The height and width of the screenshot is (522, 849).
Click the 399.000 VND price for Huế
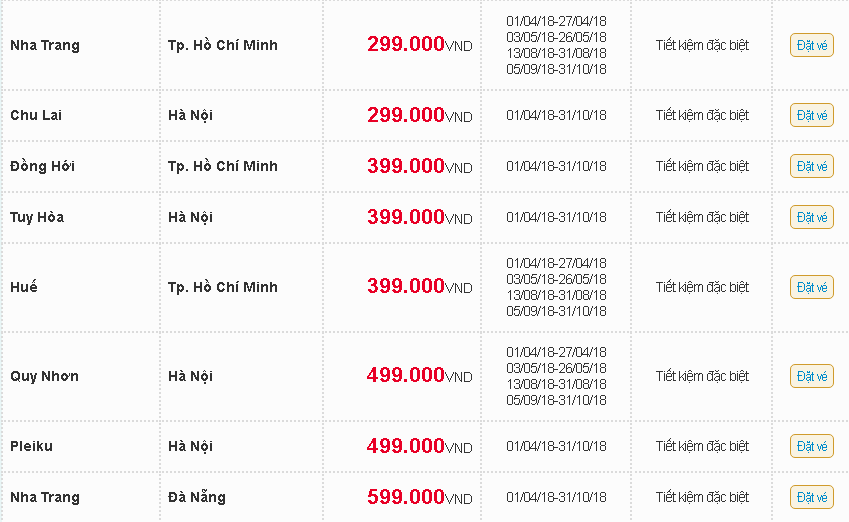point(420,286)
